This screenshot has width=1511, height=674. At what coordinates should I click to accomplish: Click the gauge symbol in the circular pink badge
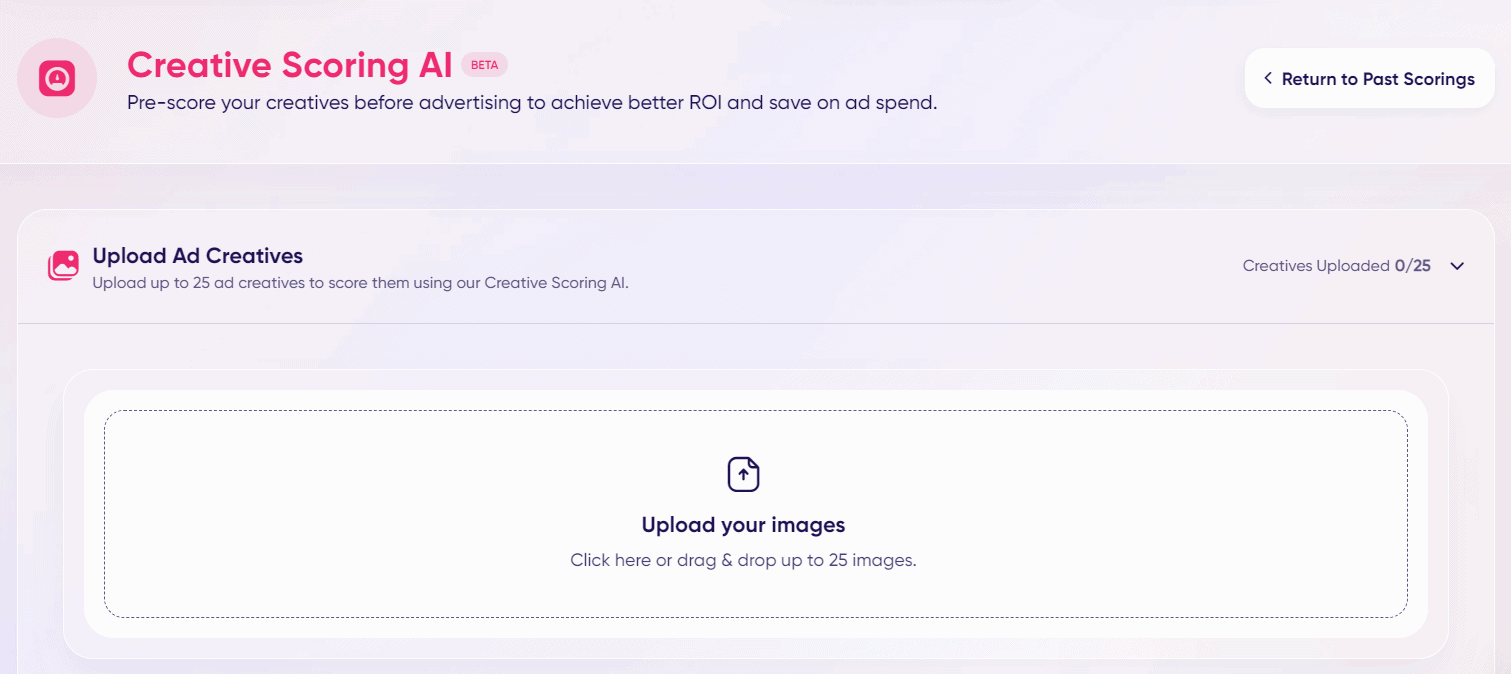click(57, 77)
